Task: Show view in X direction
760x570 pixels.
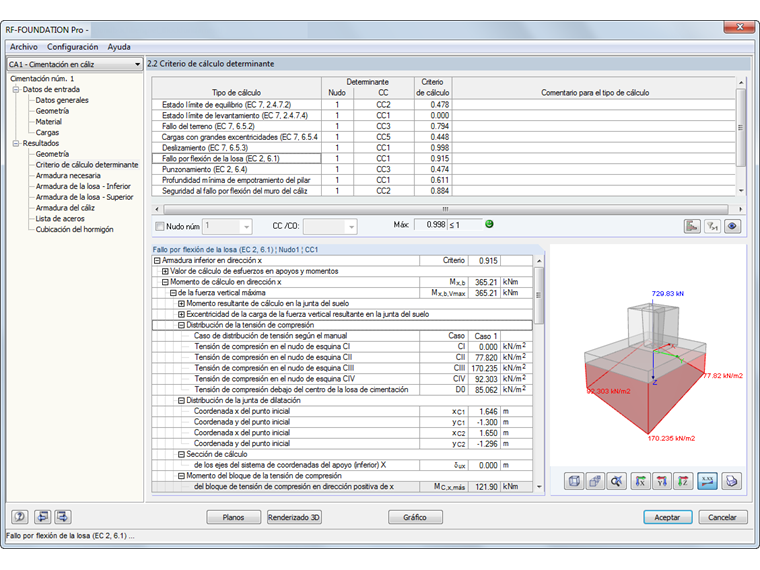Action: pyautogui.click(x=640, y=481)
